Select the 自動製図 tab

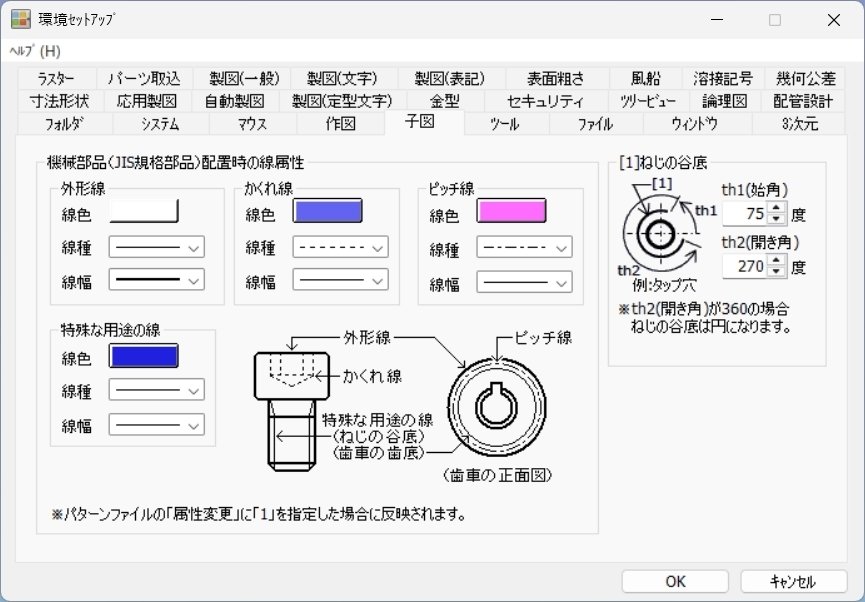coord(234,101)
